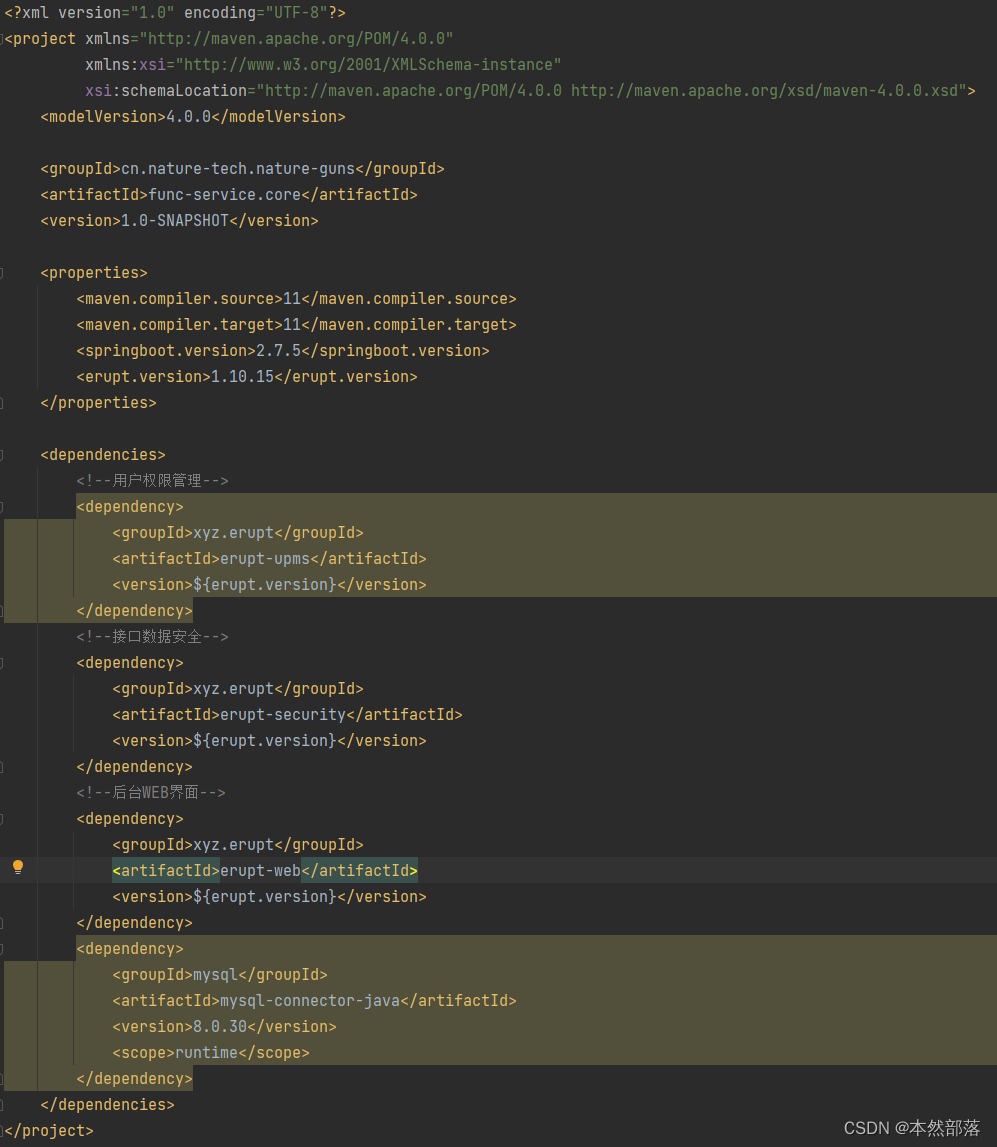Screen dimensions: 997x1147
Task: Click the XMLSchema-instance URL value
Action: (368, 65)
